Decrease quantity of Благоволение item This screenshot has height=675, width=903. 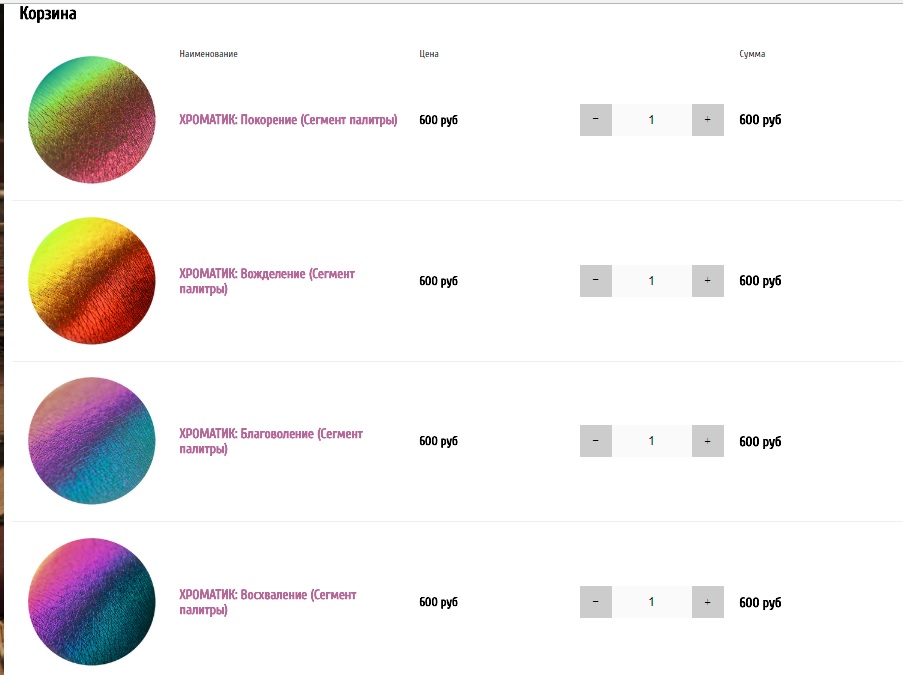pyautogui.click(x=595, y=441)
